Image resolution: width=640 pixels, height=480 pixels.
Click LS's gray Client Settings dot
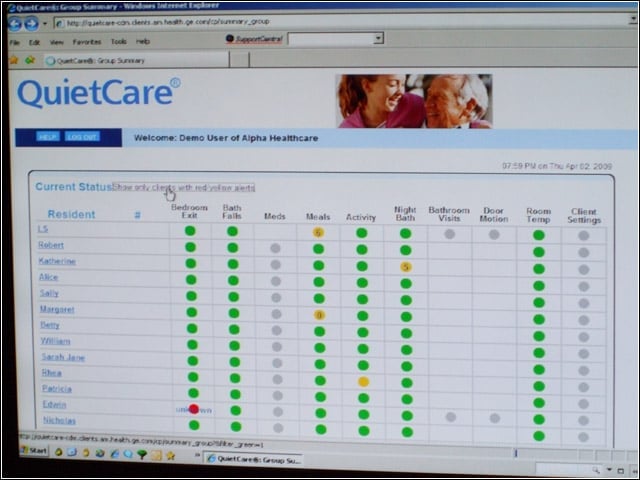(584, 236)
